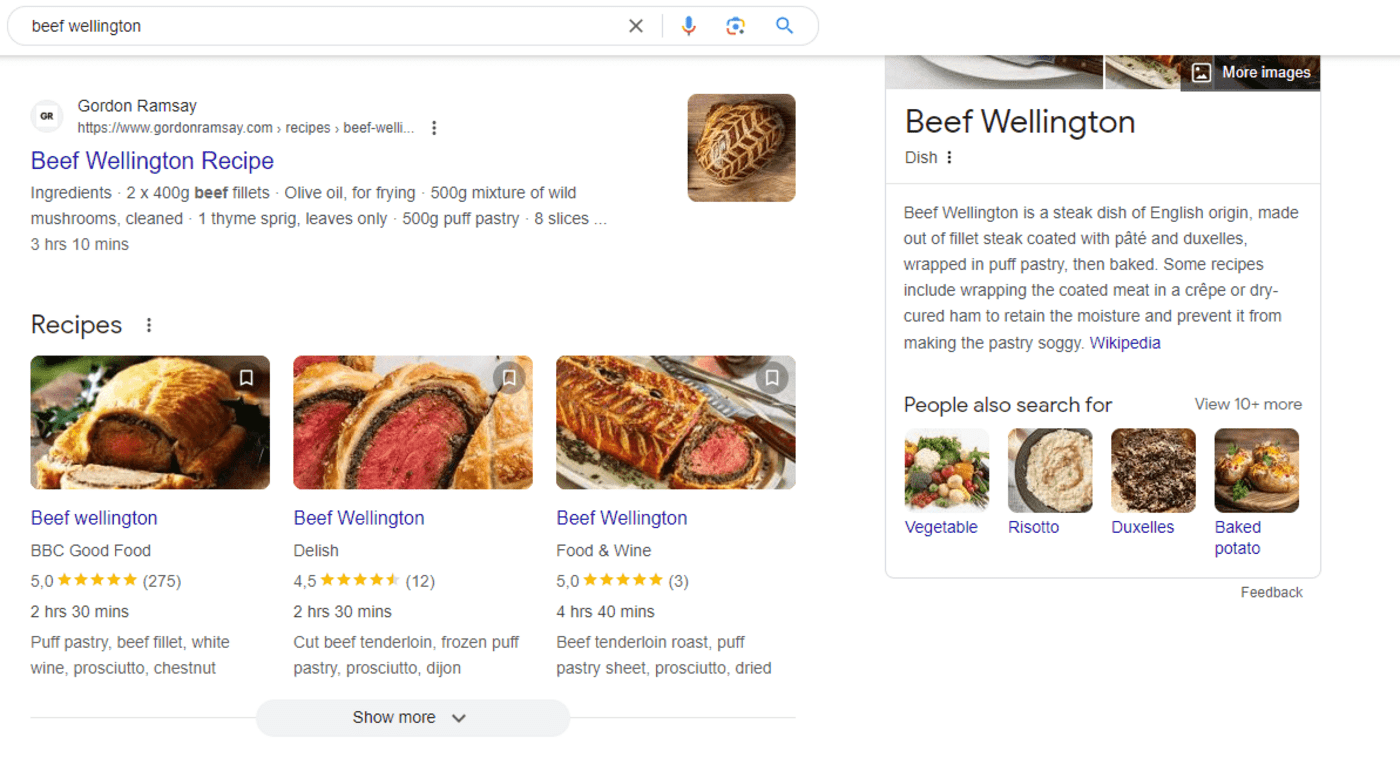Save the Delish Beef Wellington recipe
This screenshot has width=1400, height=771.
click(x=509, y=377)
